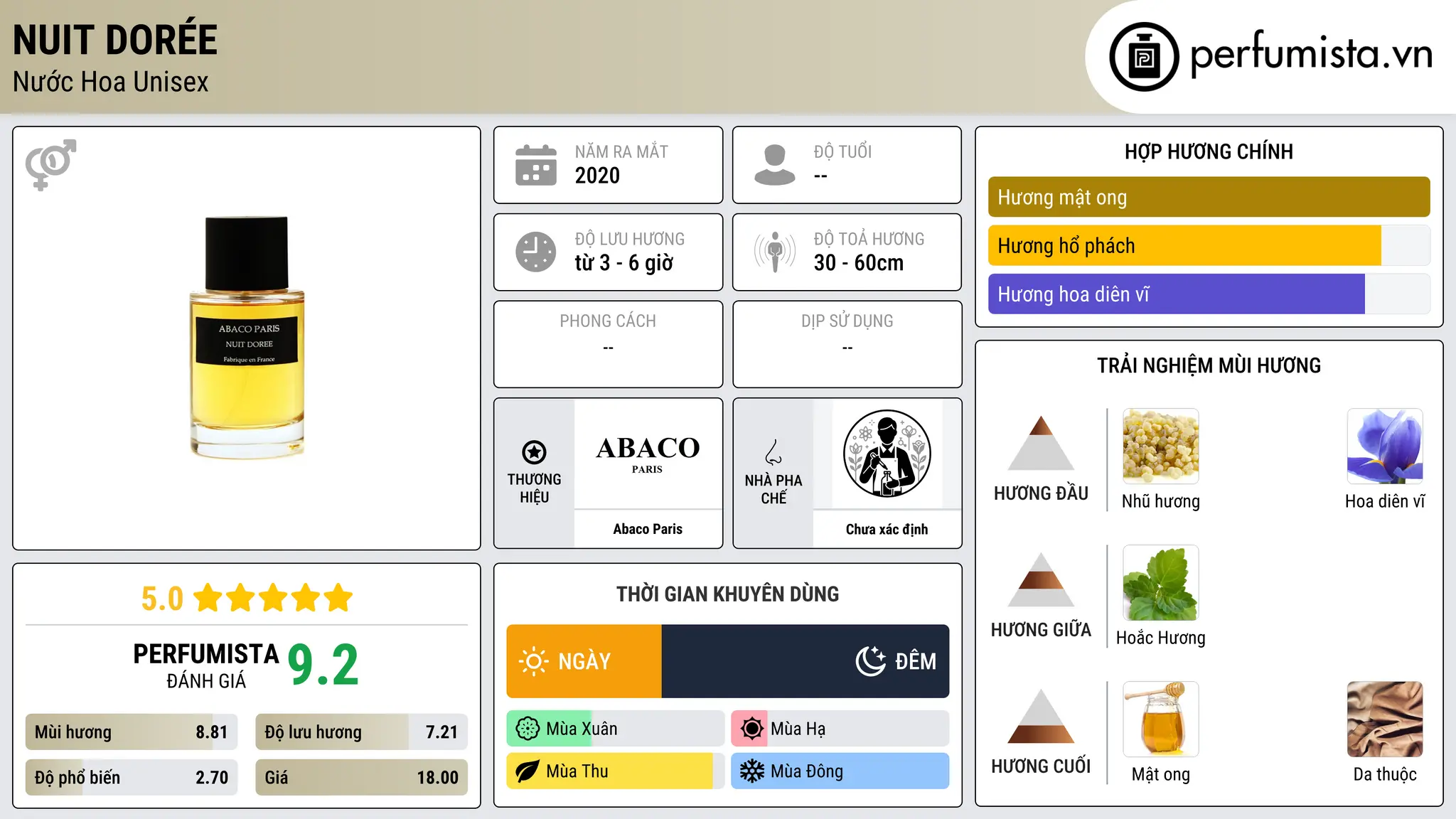1456x819 pixels.
Task: Click the perfumer illustration icon
Action: coord(887,454)
